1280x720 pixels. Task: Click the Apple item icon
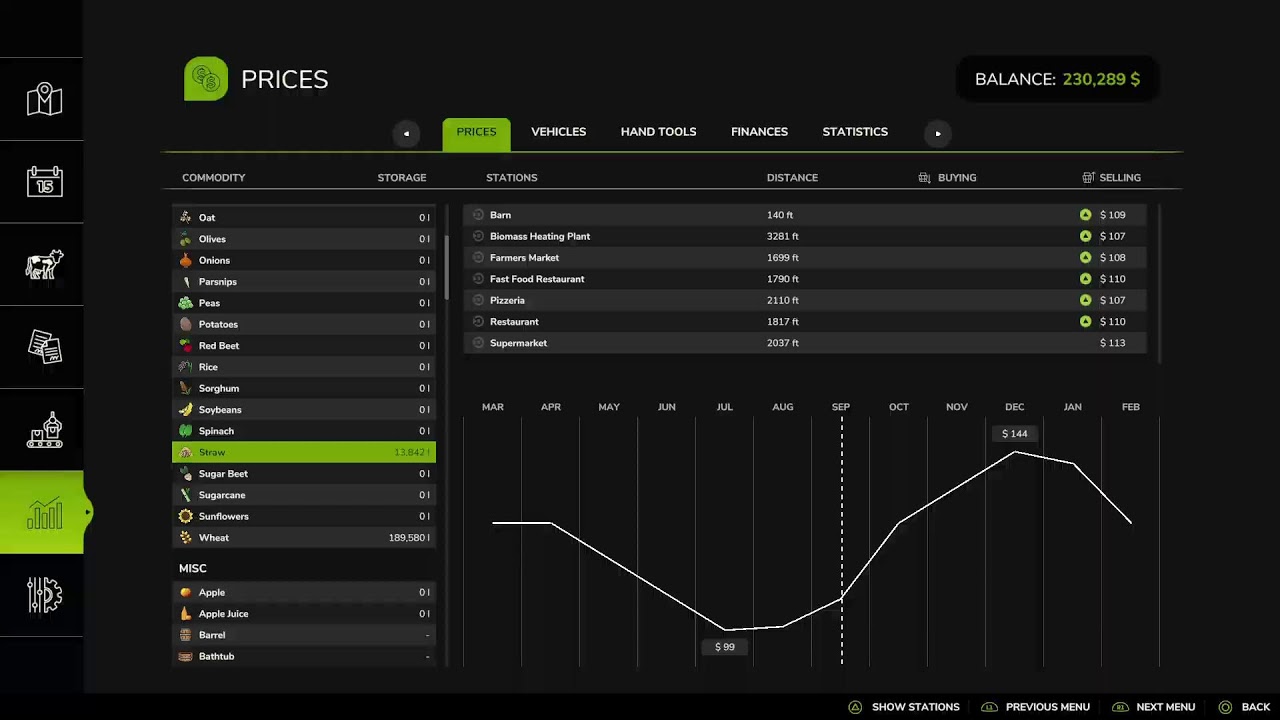185,592
